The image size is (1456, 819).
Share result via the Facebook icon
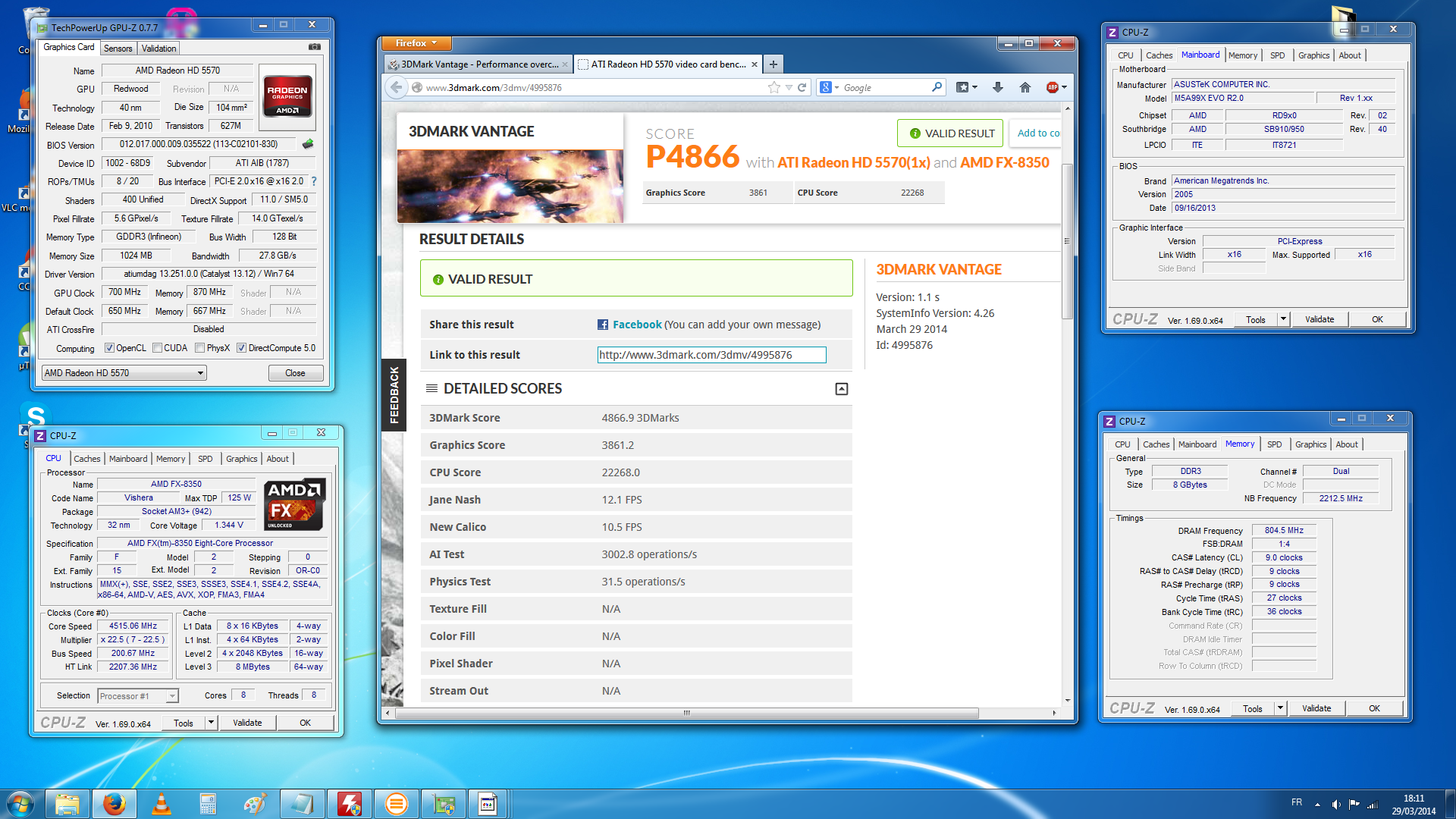603,325
